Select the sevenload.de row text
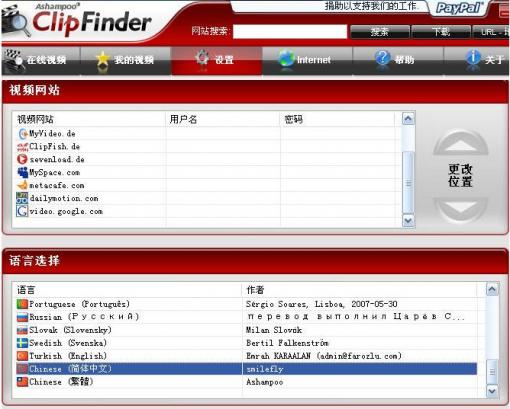The image size is (510, 409). click(57, 159)
